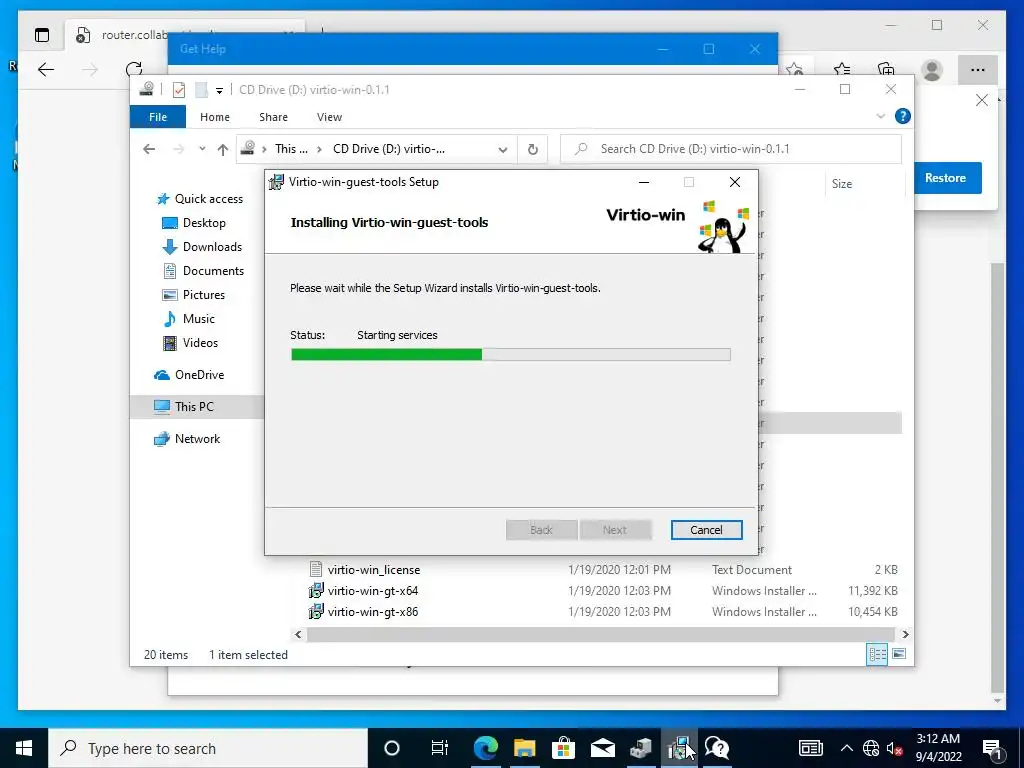Screen dimensions: 1024x768
Task: Open the Windows Start menu
Action: pyautogui.click(x=24, y=748)
